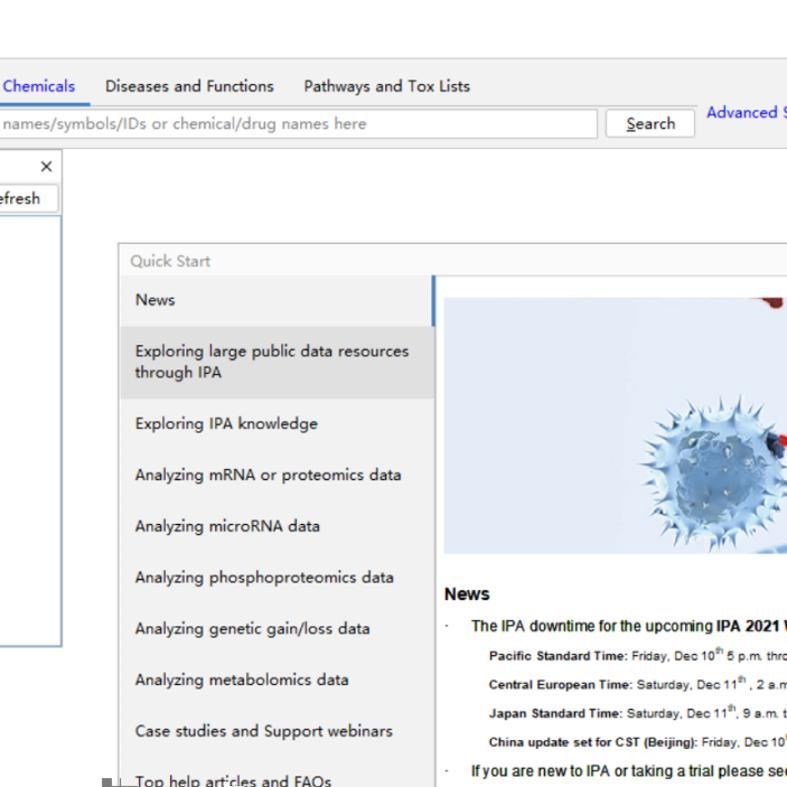The height and width of the screenshot is (787, 787).
Task: Select Analyzing mRNA or proteomics data
Action: [x=277, y=475]
